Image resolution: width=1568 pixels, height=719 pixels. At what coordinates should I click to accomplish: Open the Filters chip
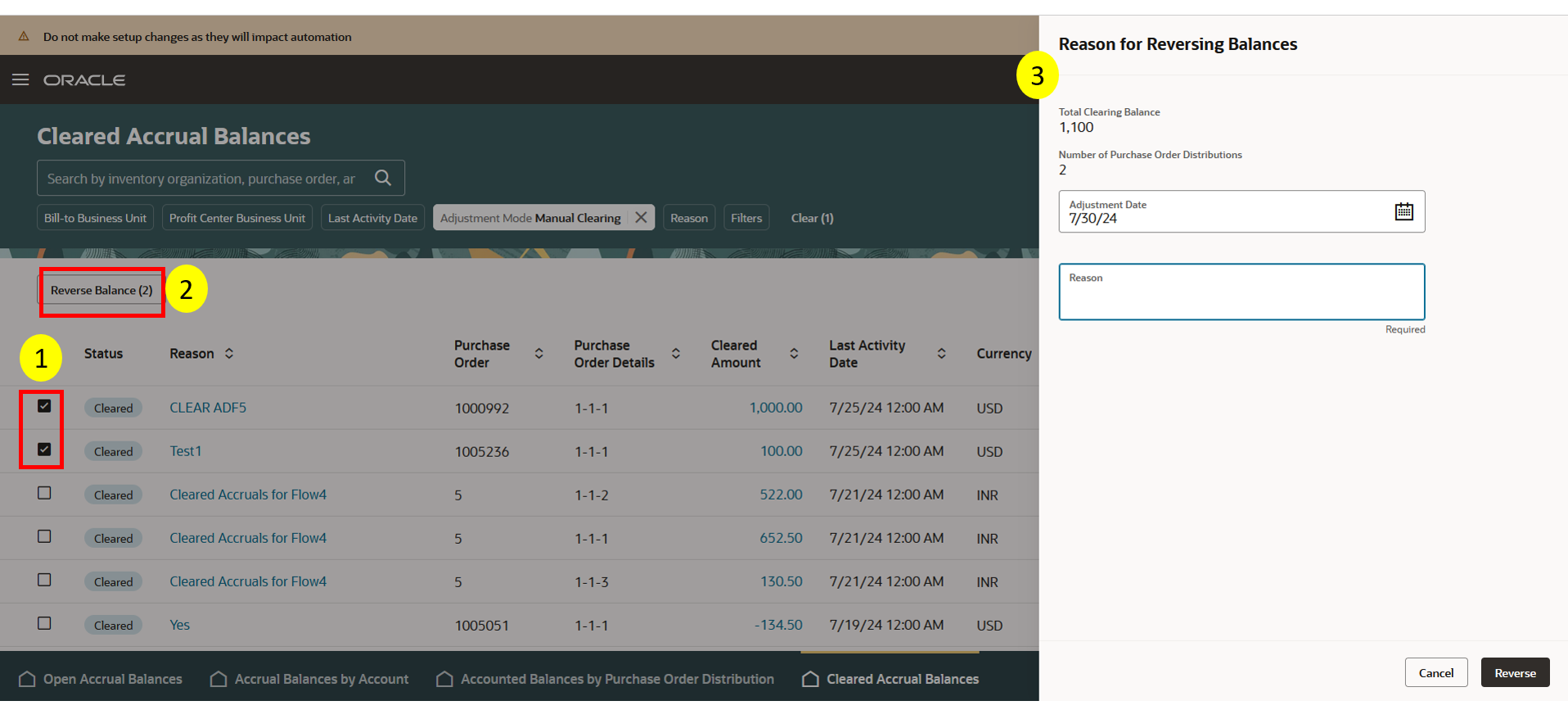click(746, 217)
